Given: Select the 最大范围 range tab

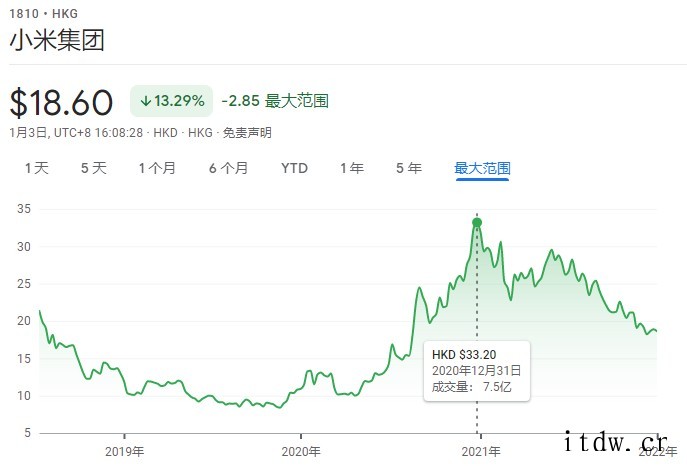Looking at the screenshot, I should [x=482, y=169].
